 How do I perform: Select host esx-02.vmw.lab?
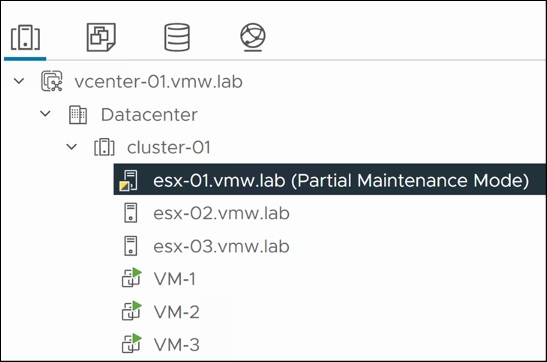click(221, 213)
